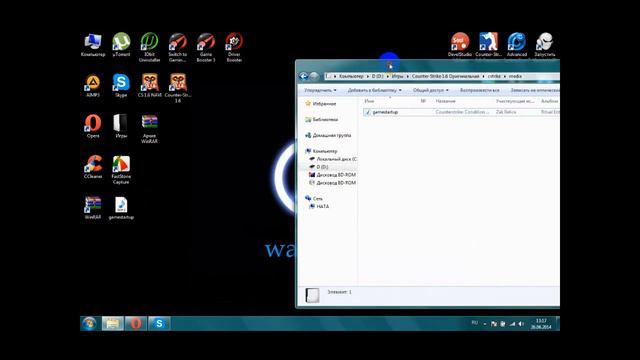
Task: Click the Action Center flag tray icon
Action: coord(494,324)
